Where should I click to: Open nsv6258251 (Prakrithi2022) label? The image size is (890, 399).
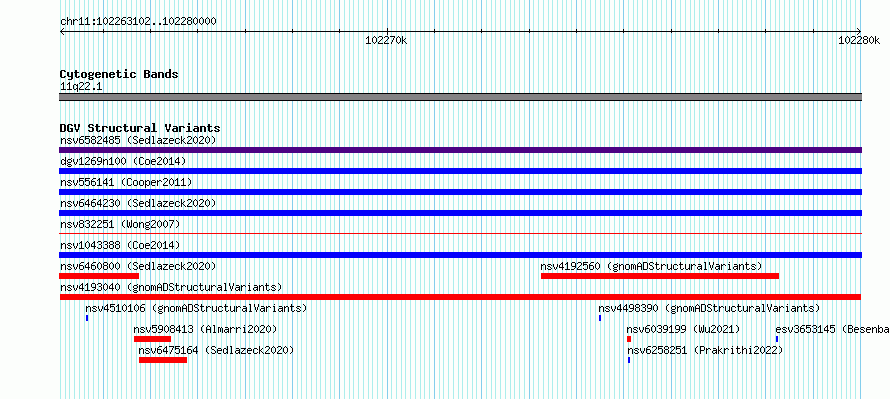click(705, 350)
